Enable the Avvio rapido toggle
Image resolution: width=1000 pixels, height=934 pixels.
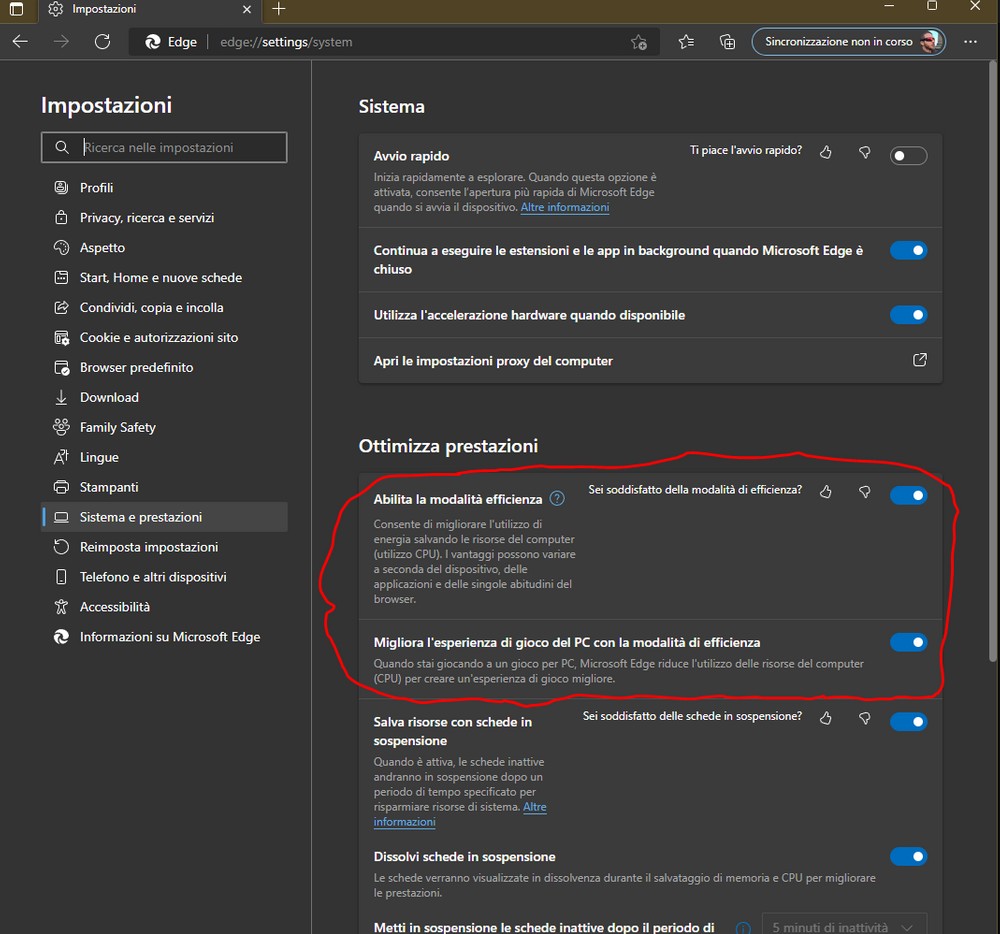click(908, 156)
